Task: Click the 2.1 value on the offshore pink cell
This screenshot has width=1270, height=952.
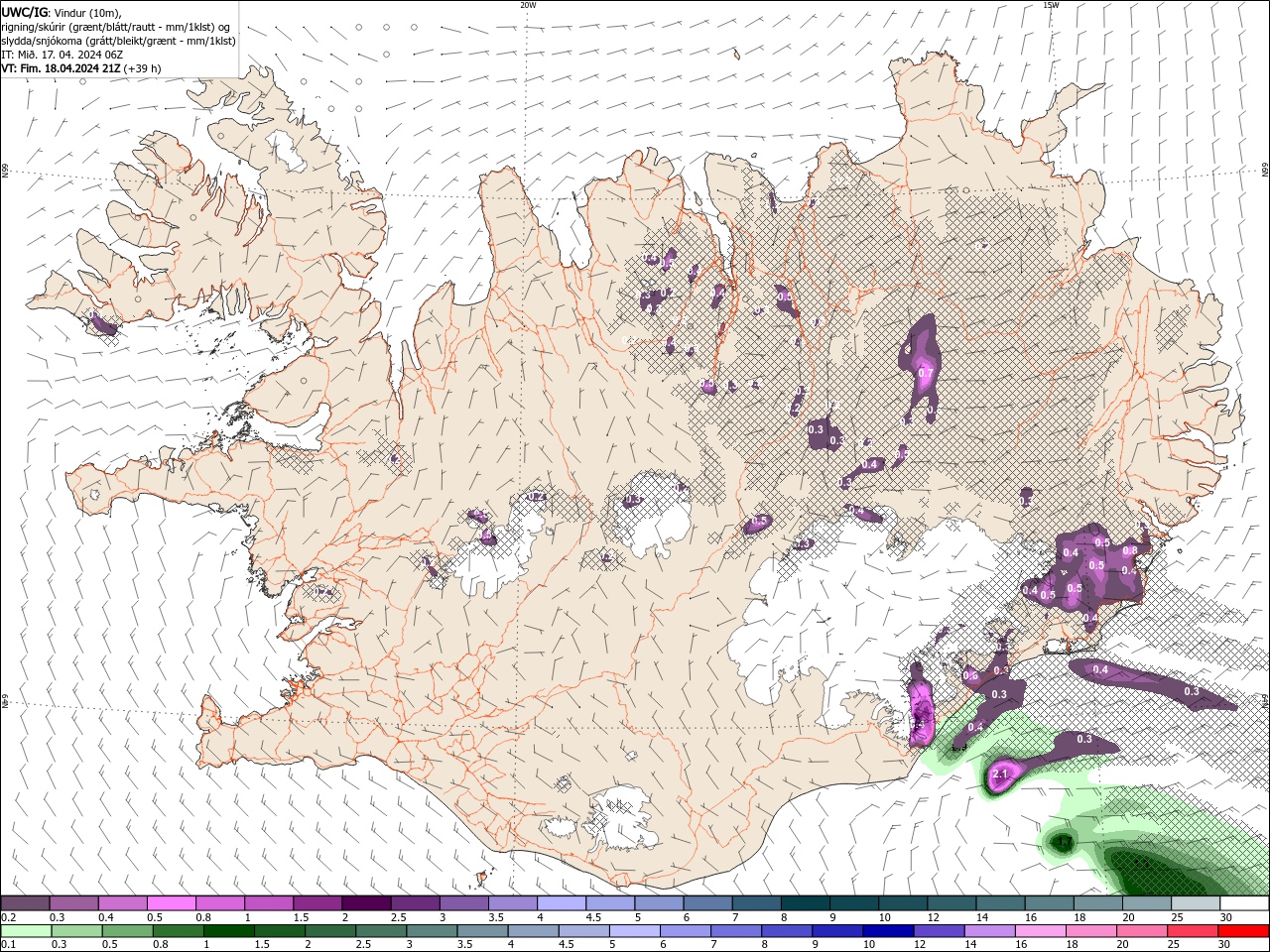Action: (1000, 774)
